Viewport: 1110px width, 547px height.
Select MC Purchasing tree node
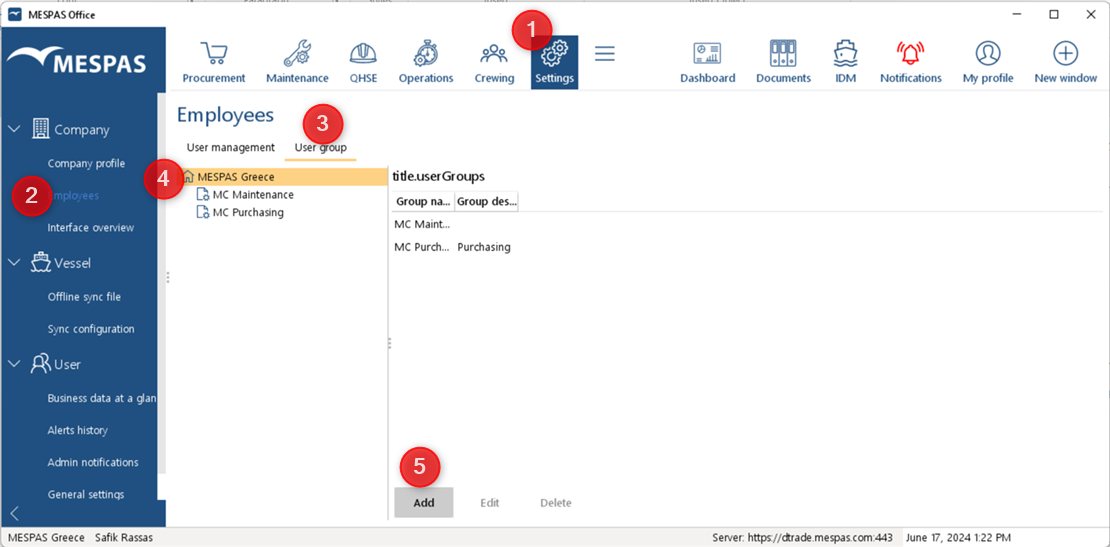coord(248,212)
